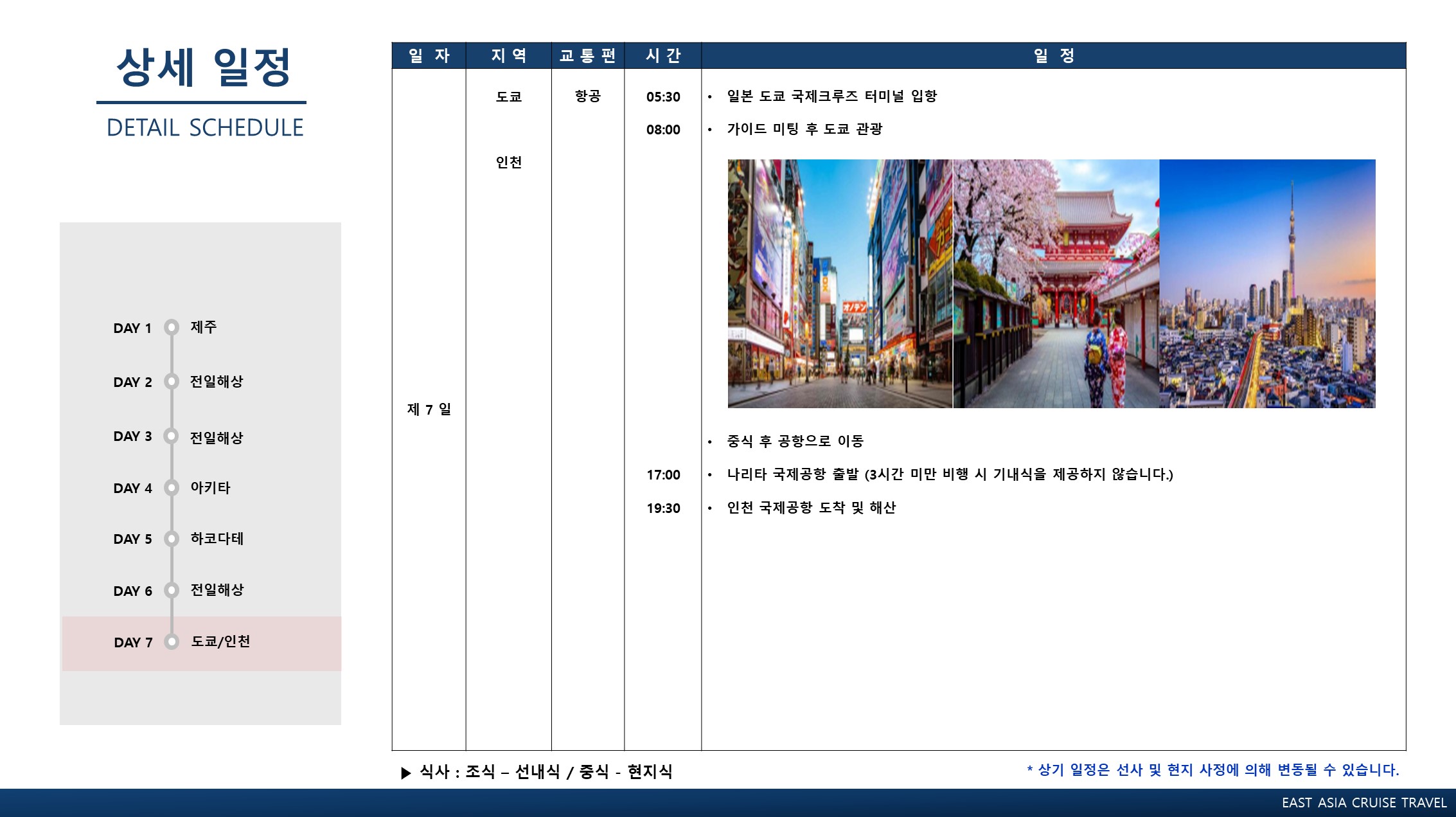Click the 05:30 time entry
This screenshot has width=1456, height=817.
663,97
